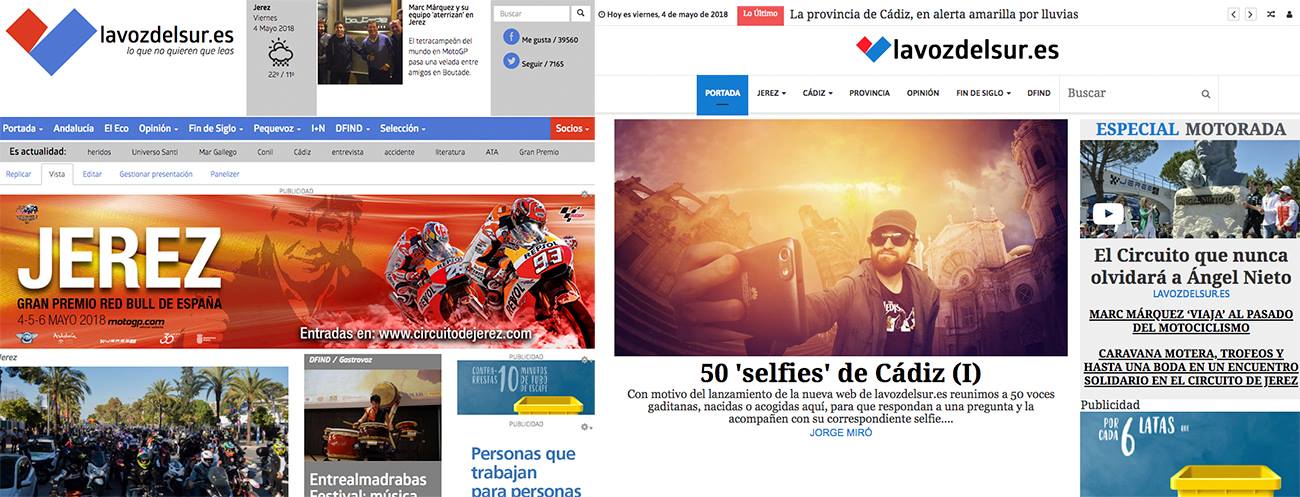Viewport: 1300px width, 497px height.
Task: Switch to the Editar tab
Action: (x=92, y=174)
